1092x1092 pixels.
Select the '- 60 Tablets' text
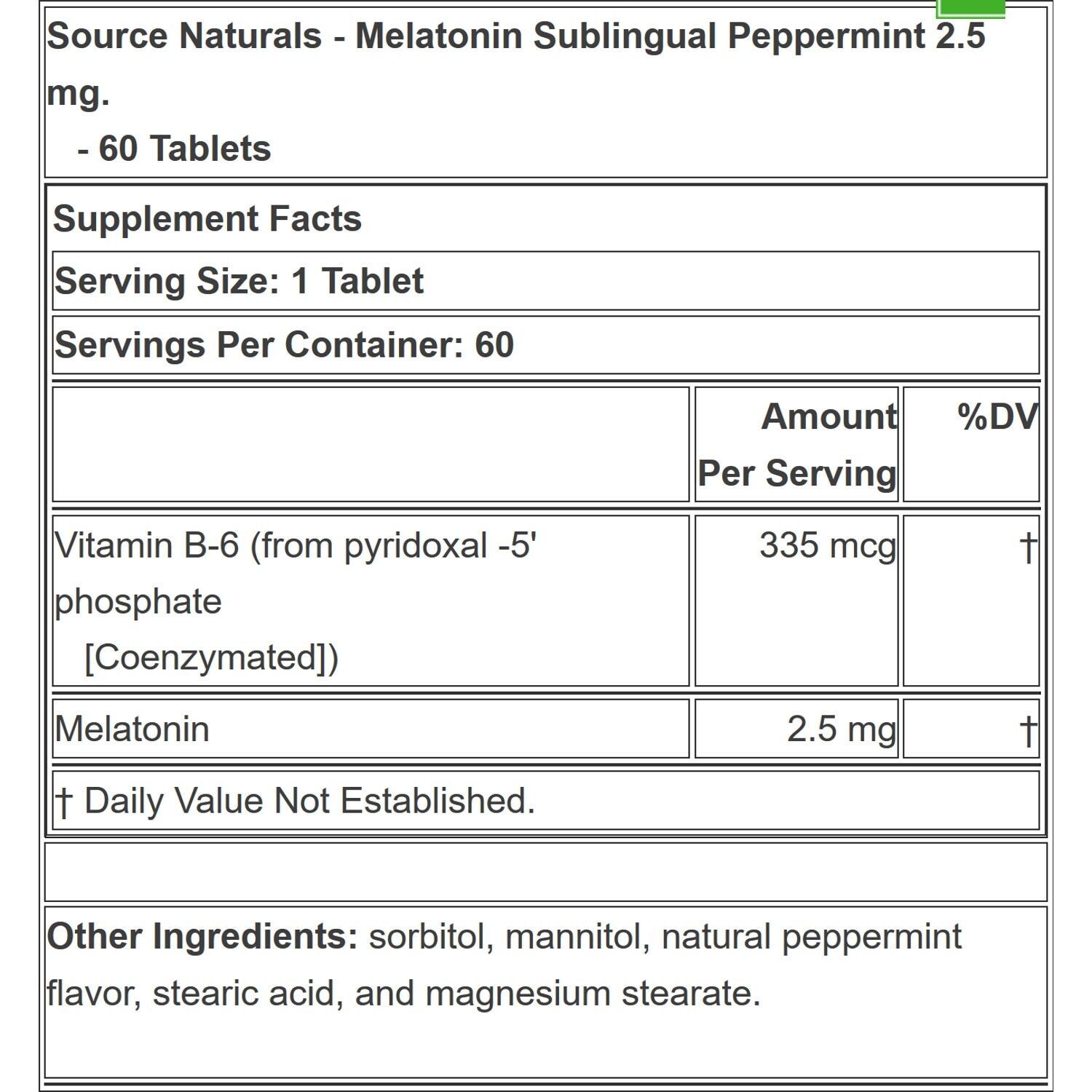pyautogui.click(x=174, y=149)
